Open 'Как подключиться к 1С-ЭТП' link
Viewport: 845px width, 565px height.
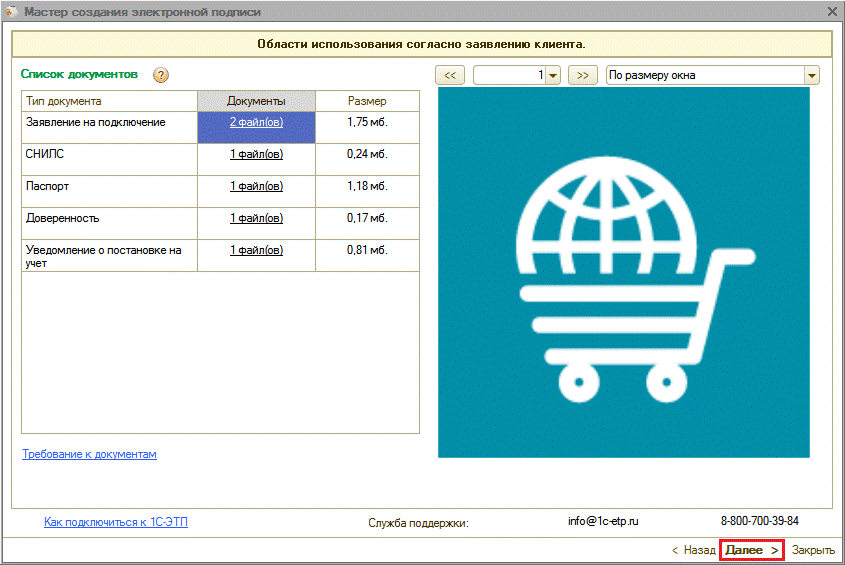(116, 522)
